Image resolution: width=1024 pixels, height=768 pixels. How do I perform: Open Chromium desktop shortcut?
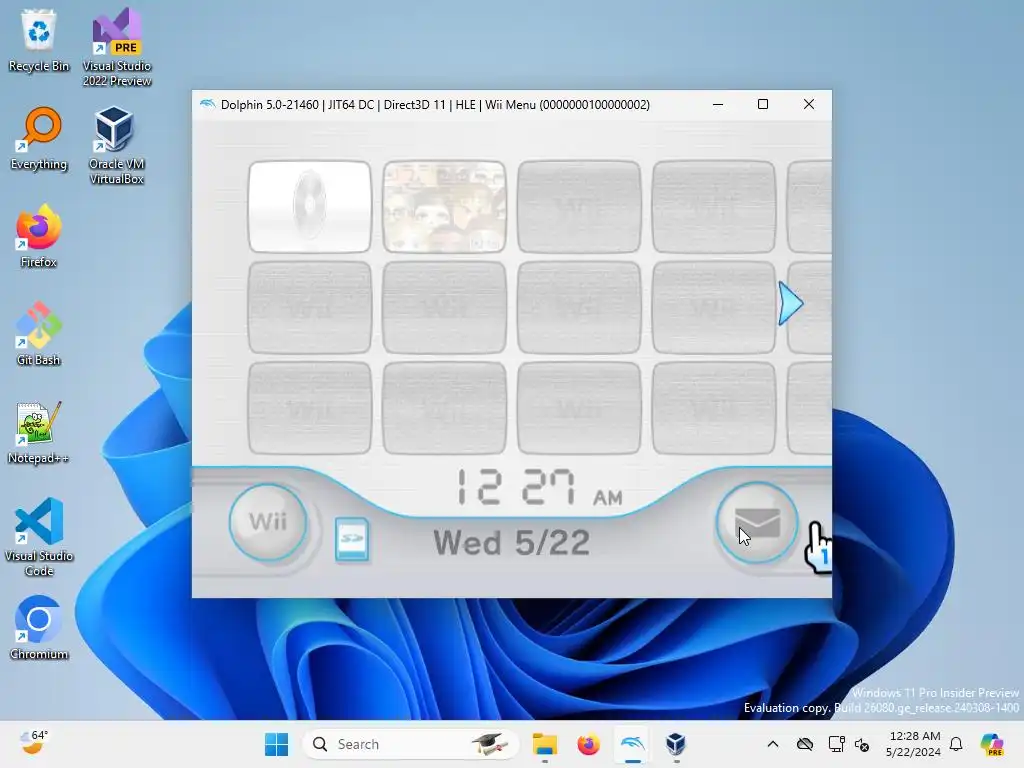point(39,628)
